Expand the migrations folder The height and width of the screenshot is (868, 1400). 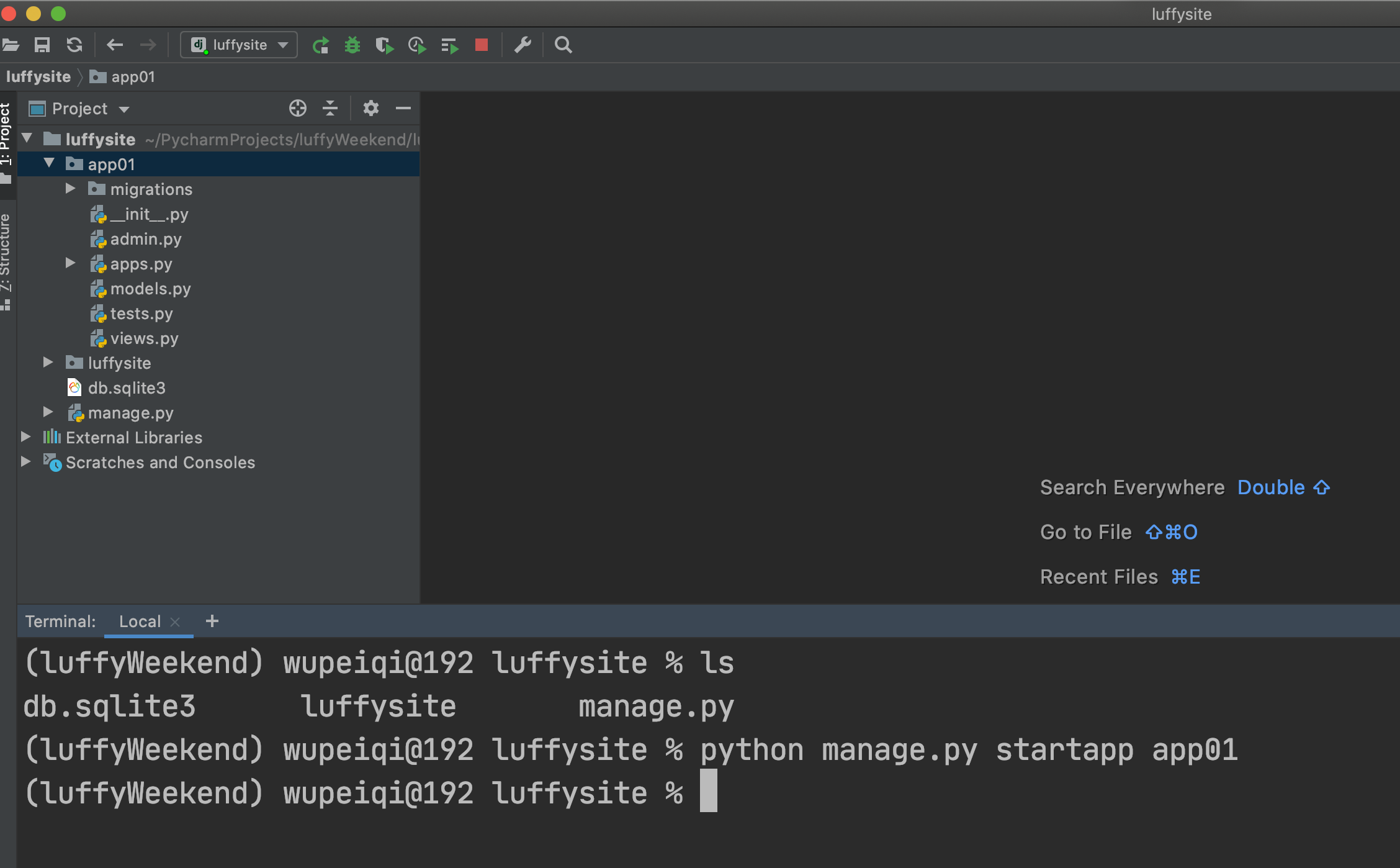coord(71,188)
